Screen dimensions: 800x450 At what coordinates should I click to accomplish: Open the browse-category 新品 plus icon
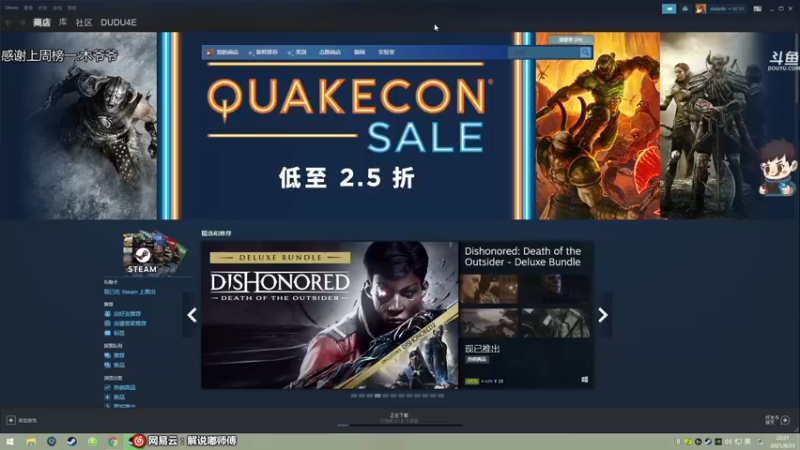coord(107,397)
